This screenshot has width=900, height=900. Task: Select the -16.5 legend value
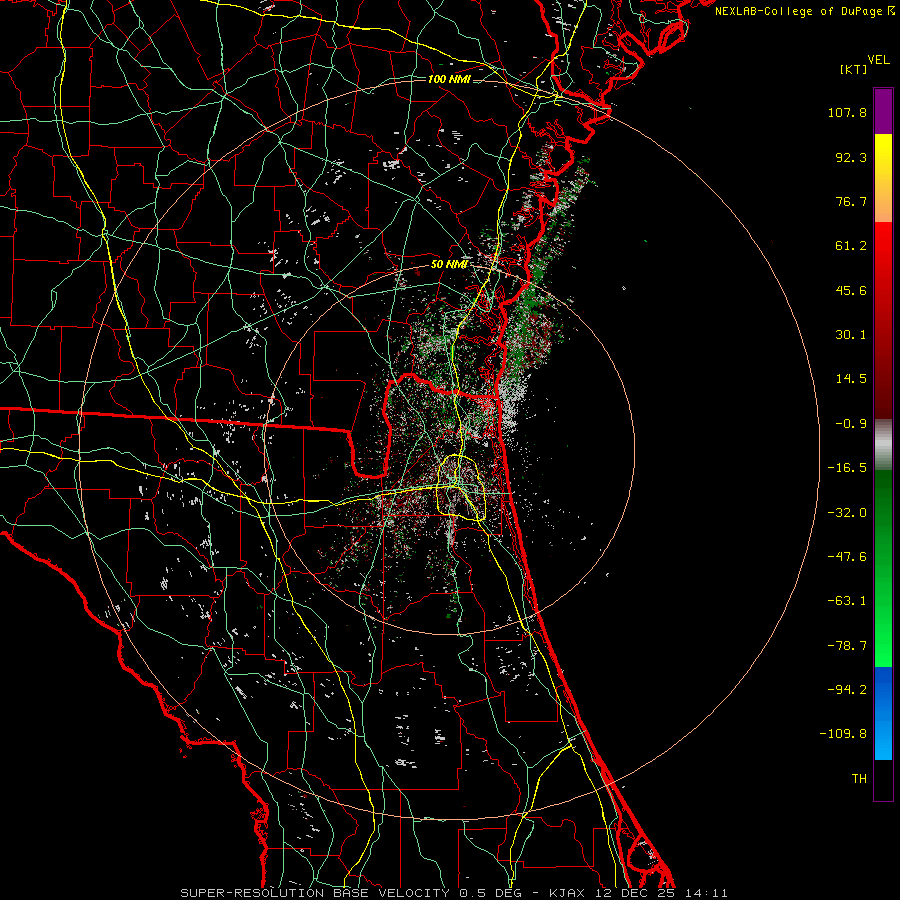pyautogui.click(x=847, y=468)
